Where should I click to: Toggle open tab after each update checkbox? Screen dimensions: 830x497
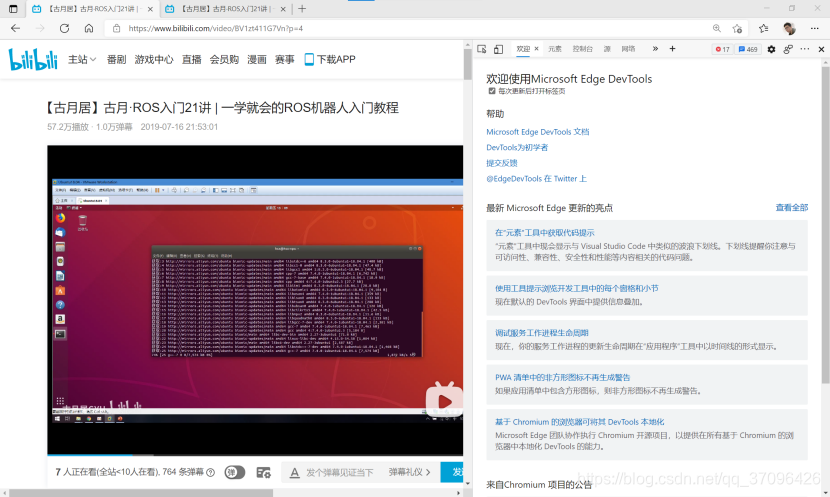492,91
